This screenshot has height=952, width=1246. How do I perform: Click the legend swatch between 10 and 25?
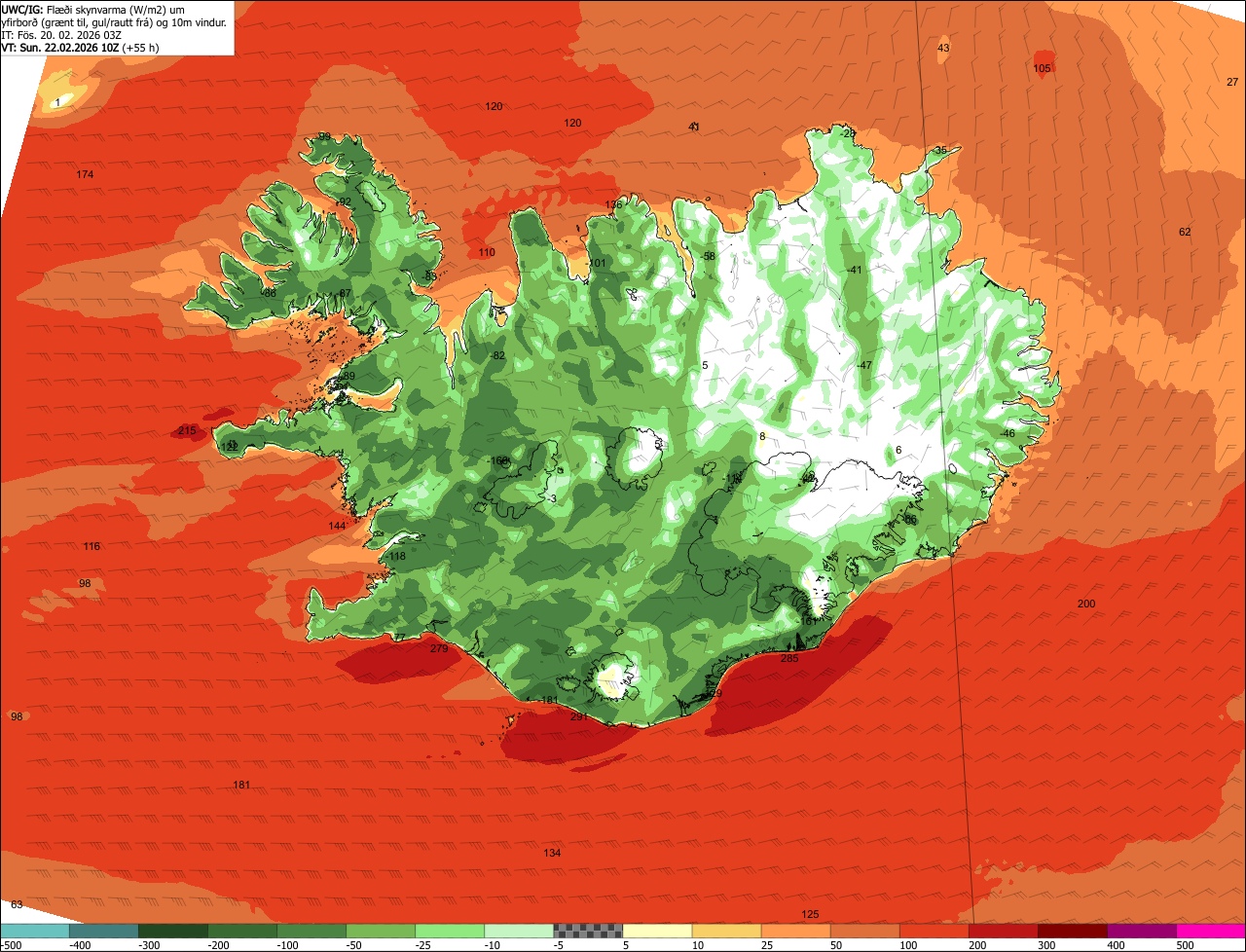click(x=725, y=931)
